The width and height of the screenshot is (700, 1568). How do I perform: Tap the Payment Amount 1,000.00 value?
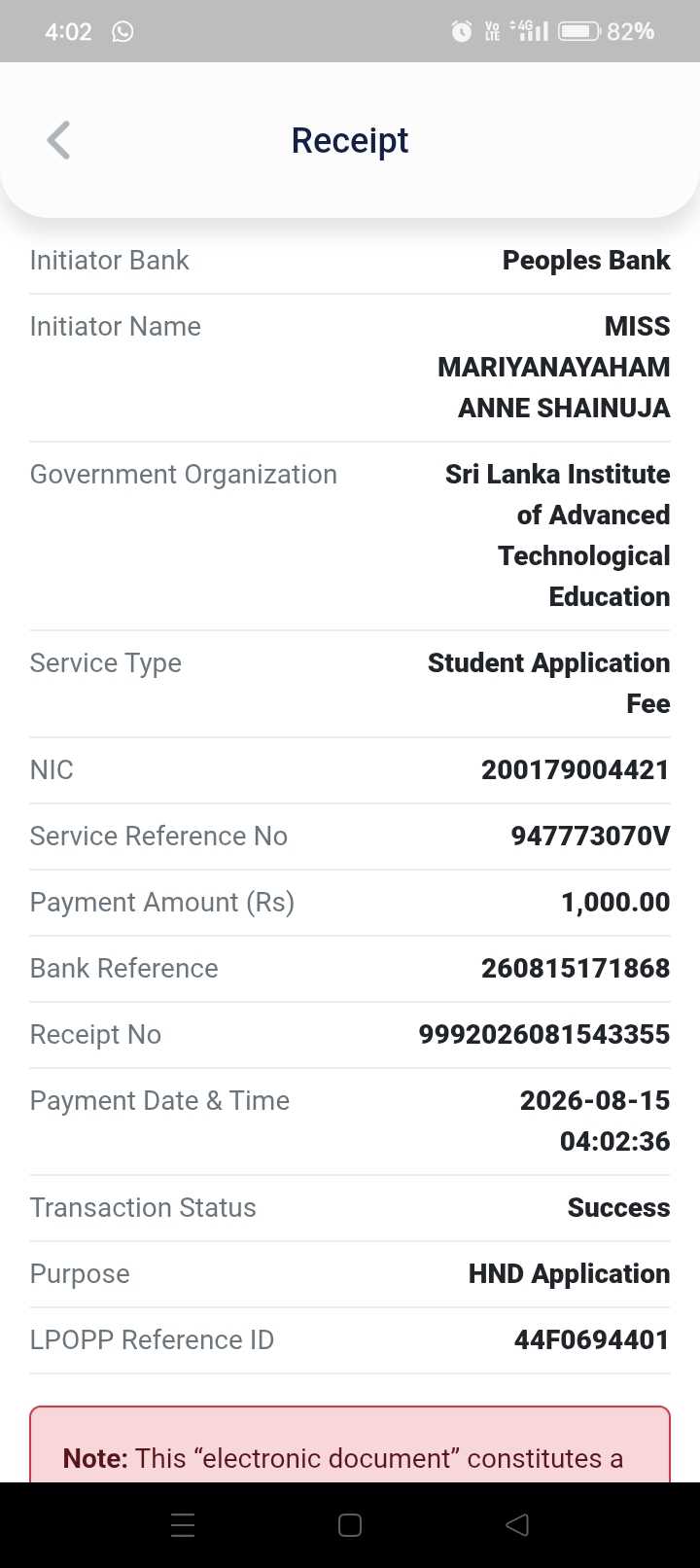coord(615,902)
